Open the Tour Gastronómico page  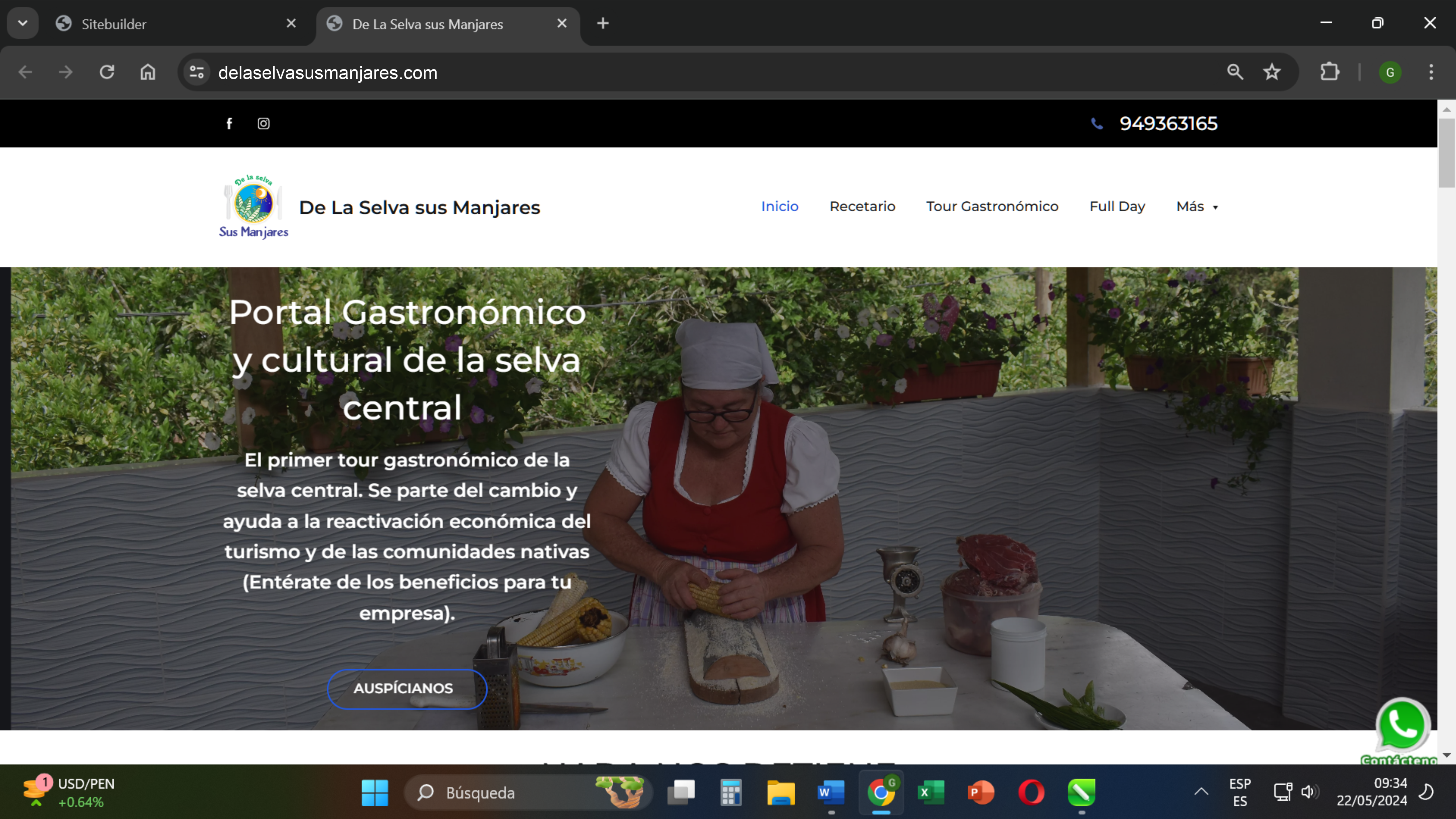[992, 206]
